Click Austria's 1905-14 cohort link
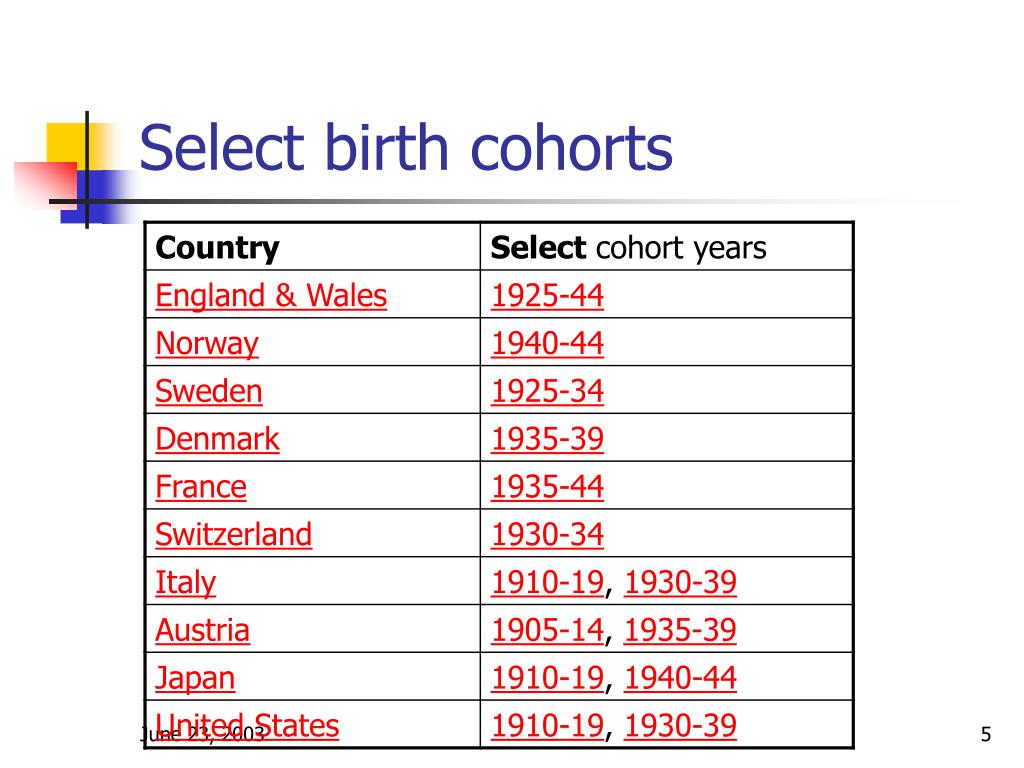The width and height of the screenshot is (1024, 768). [547, 630]
